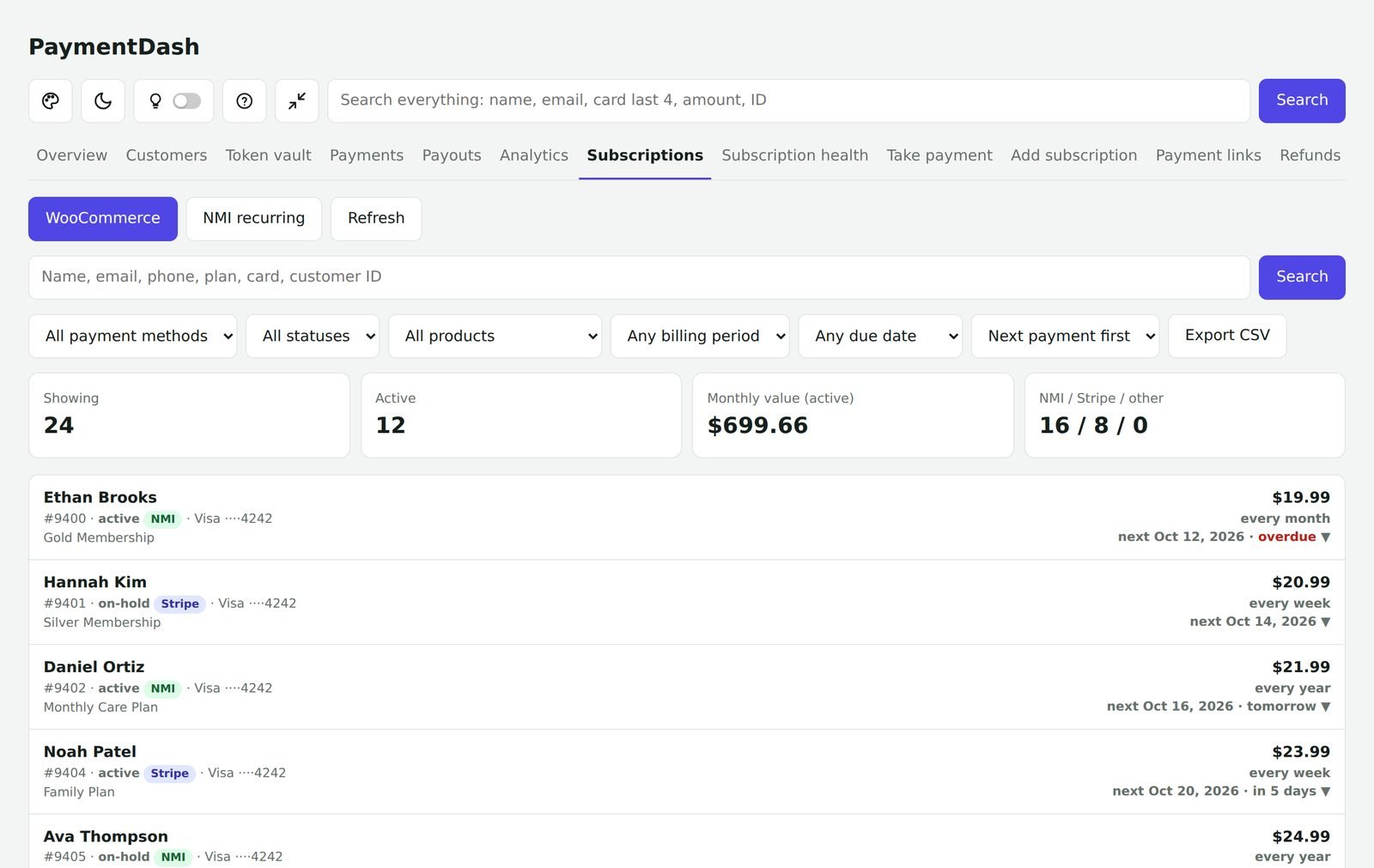1374x868 pixels.
Task: Expand Noah Patel row arrow
Action: [x=1325, y=792]
